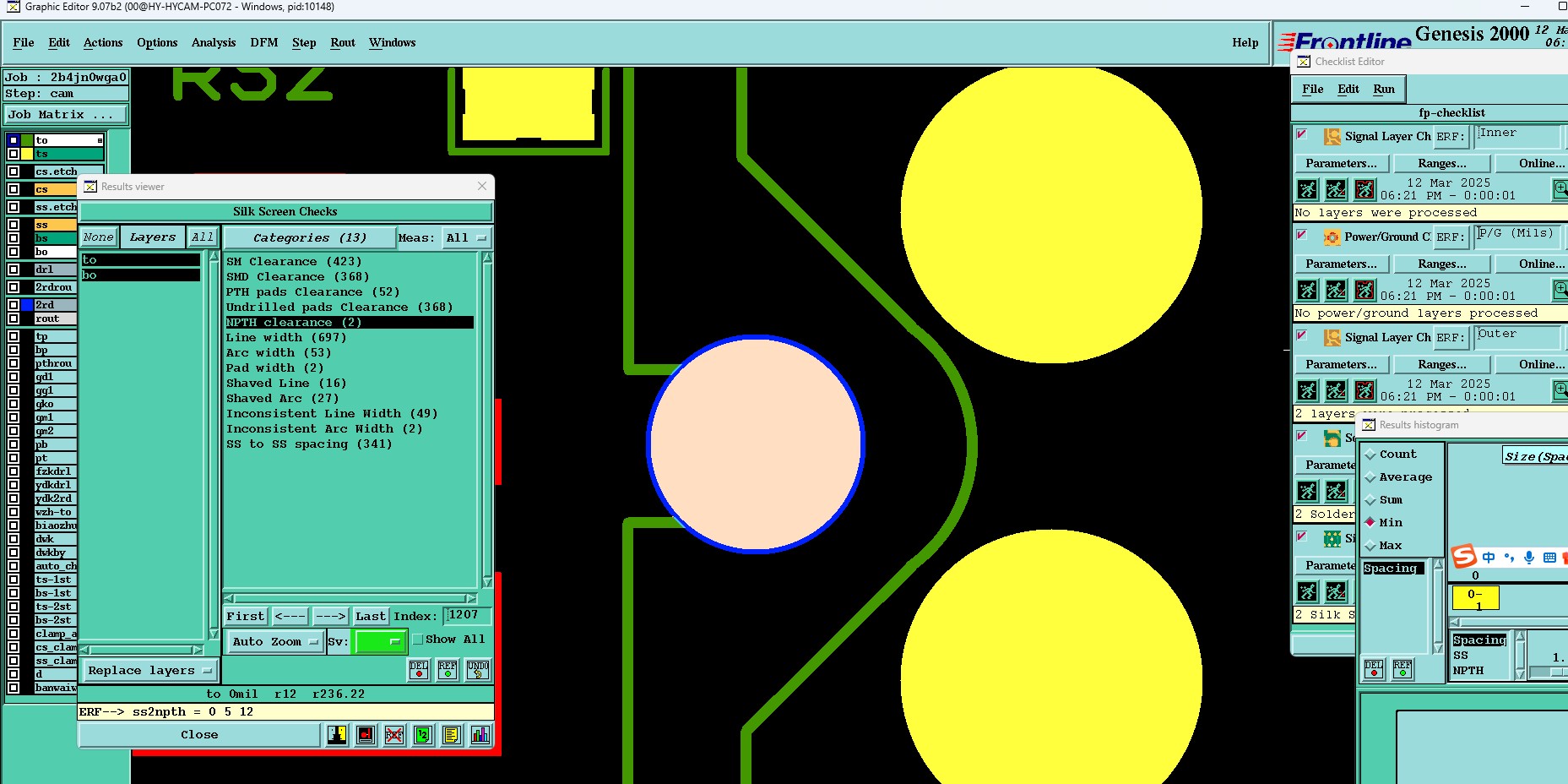Screen dimensions: 1568x784
Task: Run the Inner Signal Layer check icon
Action: 1307,189
